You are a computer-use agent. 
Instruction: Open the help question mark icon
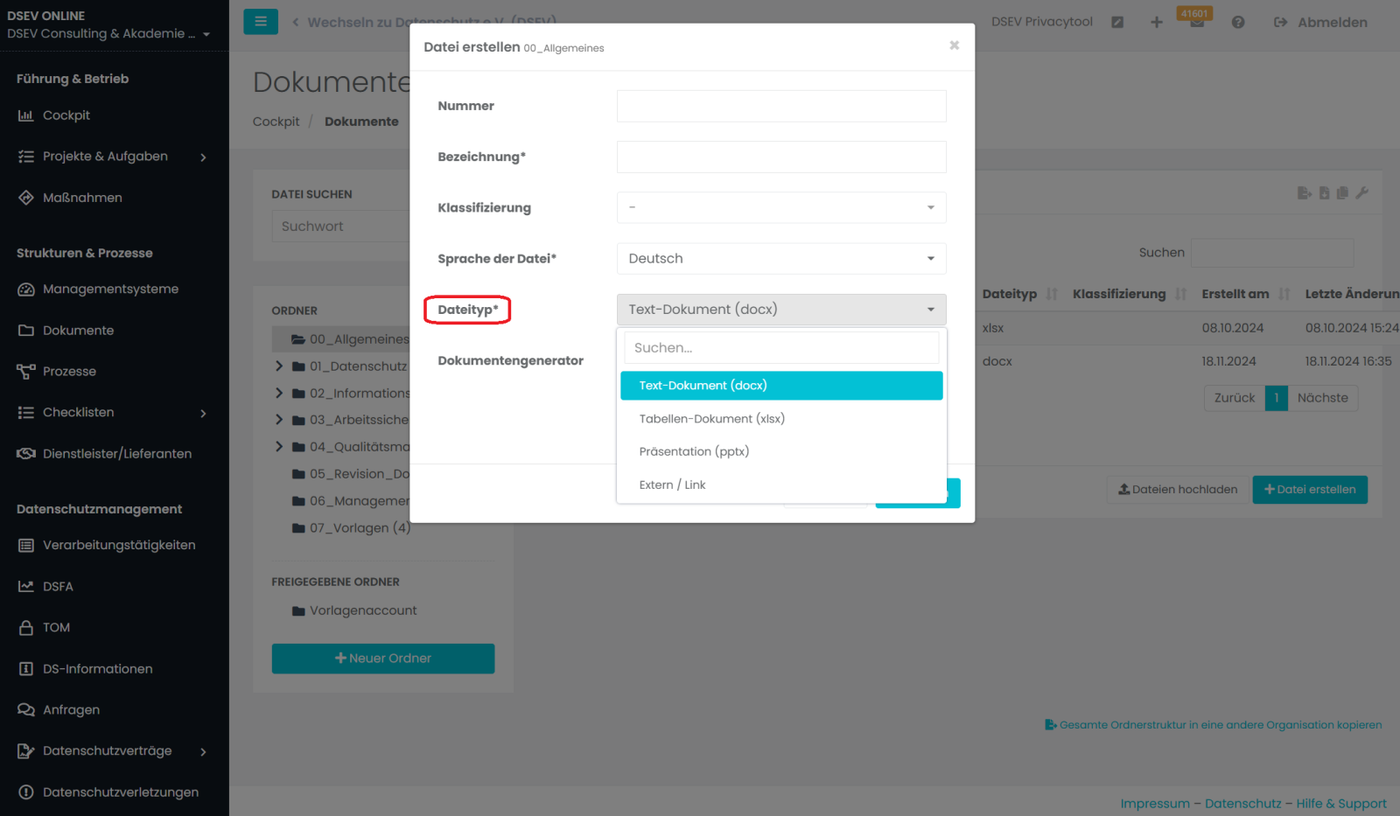pos(1238,22)
